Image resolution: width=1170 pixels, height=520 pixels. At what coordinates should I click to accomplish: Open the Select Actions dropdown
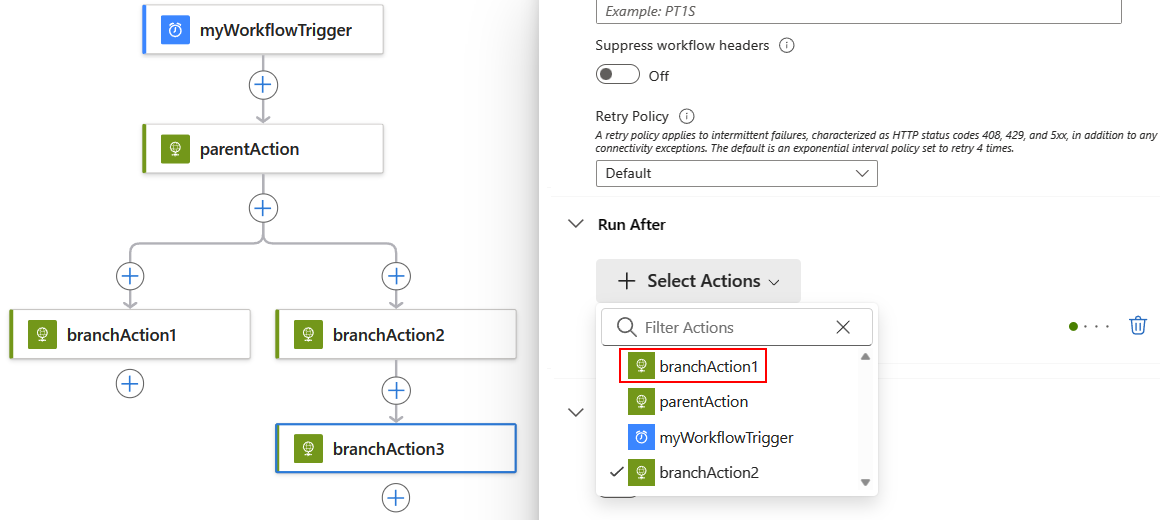pyautogui.click(x=698, y=281)
